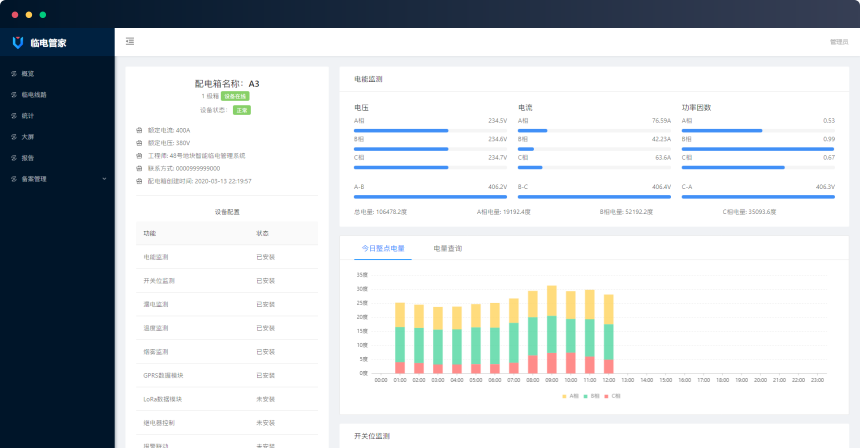This screenshot has height=448, width=860.
Task: Click the A-B 406.2V progress bar
Action: [x=431, y=197]
